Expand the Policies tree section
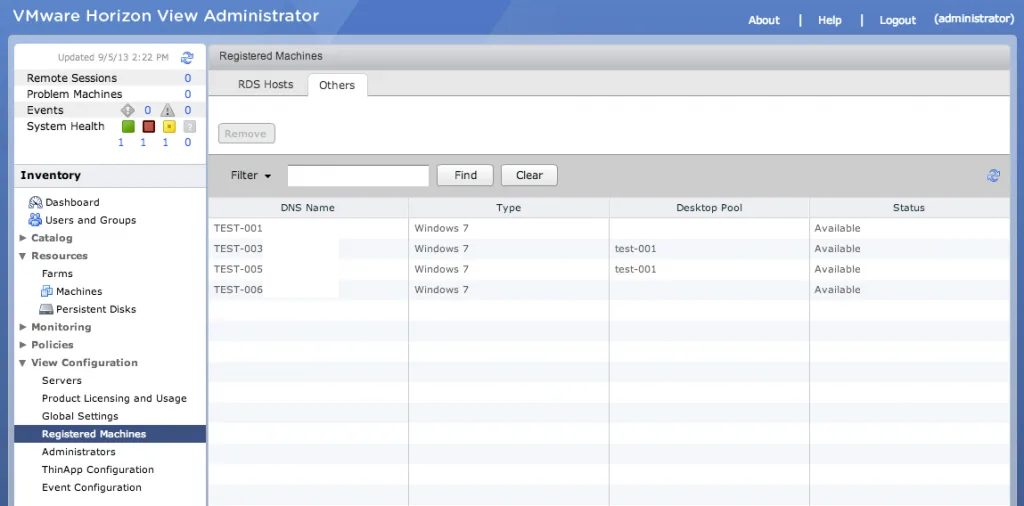Viewport: 1024px width, 506px height. coord(24,345)
